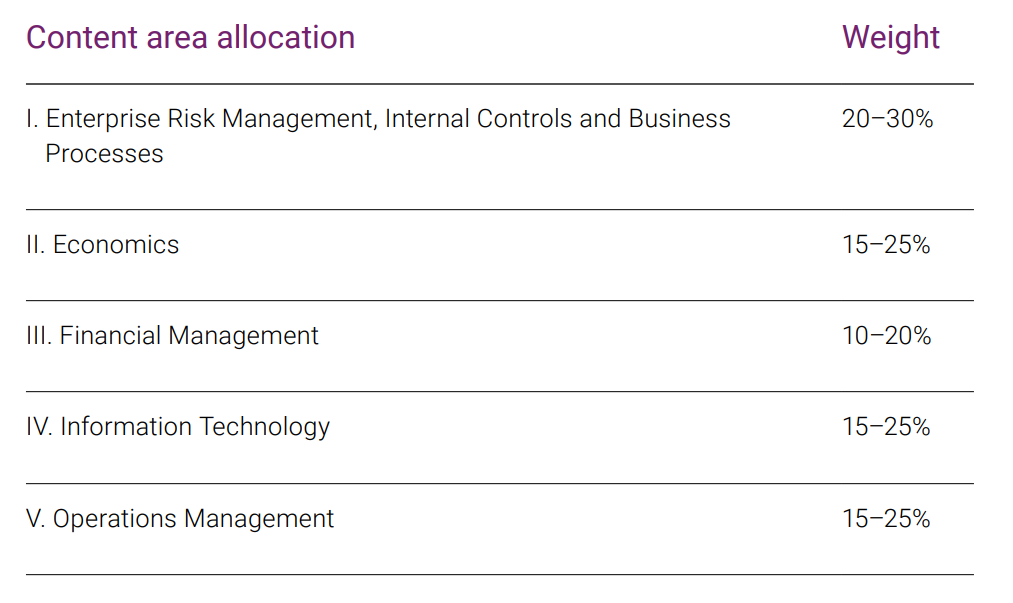Screen dimensions: 1013x603
Task: Click the Economics 15–25% weight
Action: click(886, 245)
